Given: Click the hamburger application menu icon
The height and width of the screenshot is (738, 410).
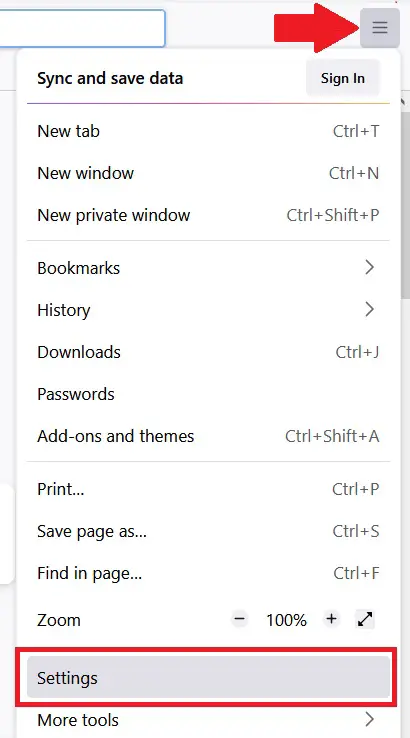Looking at the screenshot, I should tap(380, 28).
